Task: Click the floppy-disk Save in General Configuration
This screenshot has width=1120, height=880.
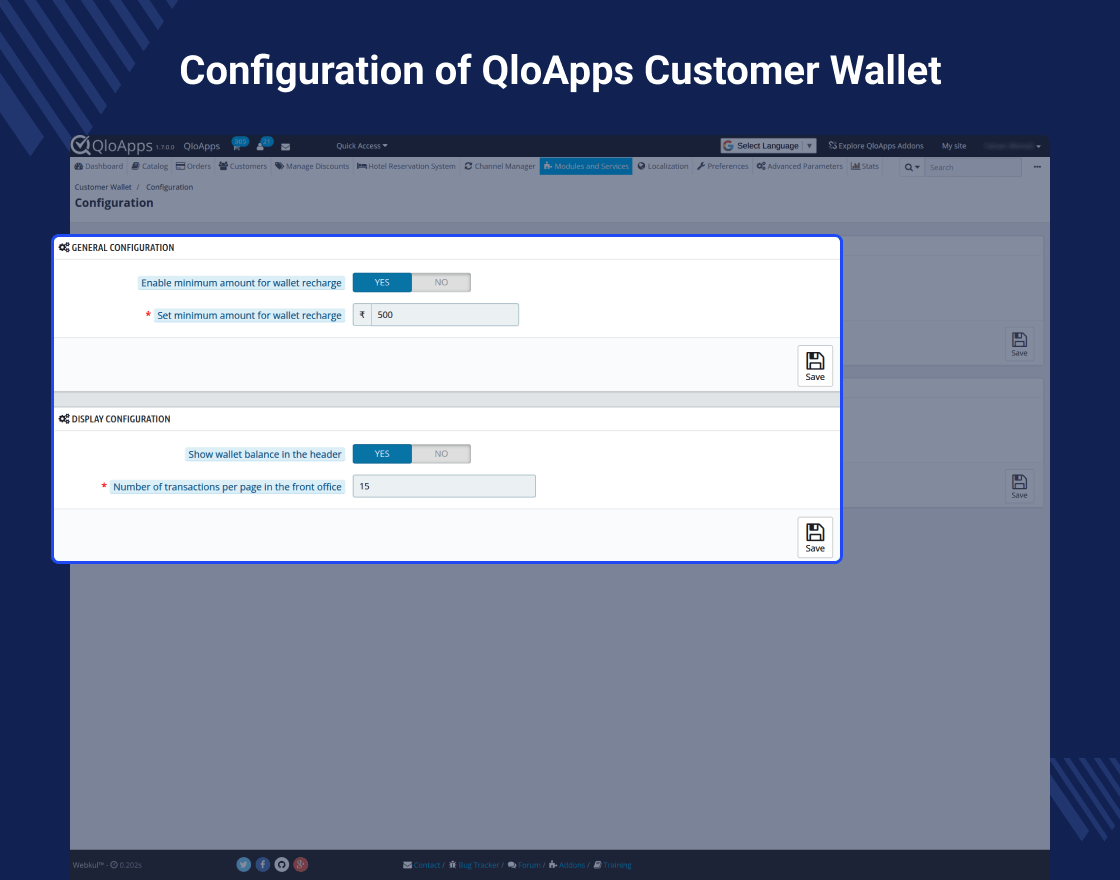Action: click(815, 366)
